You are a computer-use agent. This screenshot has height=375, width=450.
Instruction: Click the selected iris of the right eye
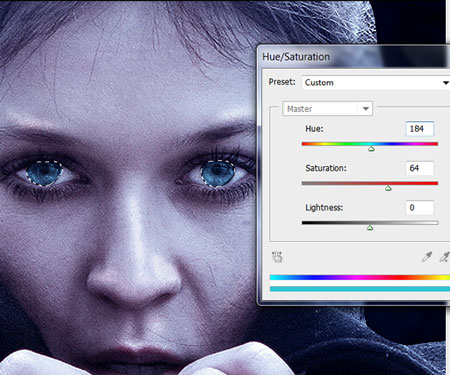point(218,173)
